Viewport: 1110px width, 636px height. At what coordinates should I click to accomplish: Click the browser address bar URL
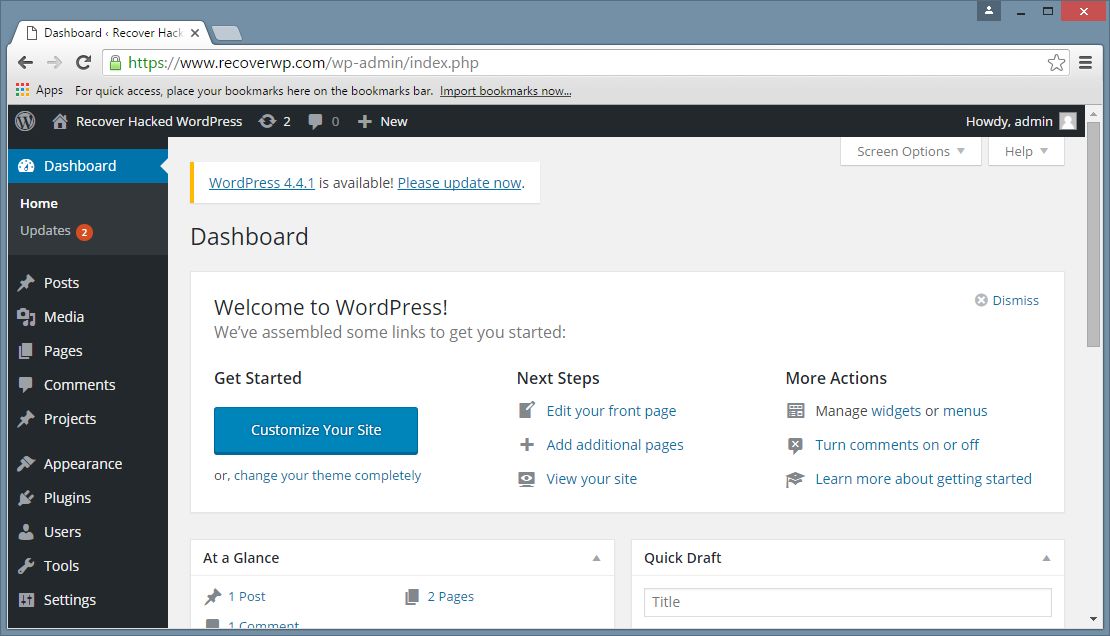[x=303, y=62]
